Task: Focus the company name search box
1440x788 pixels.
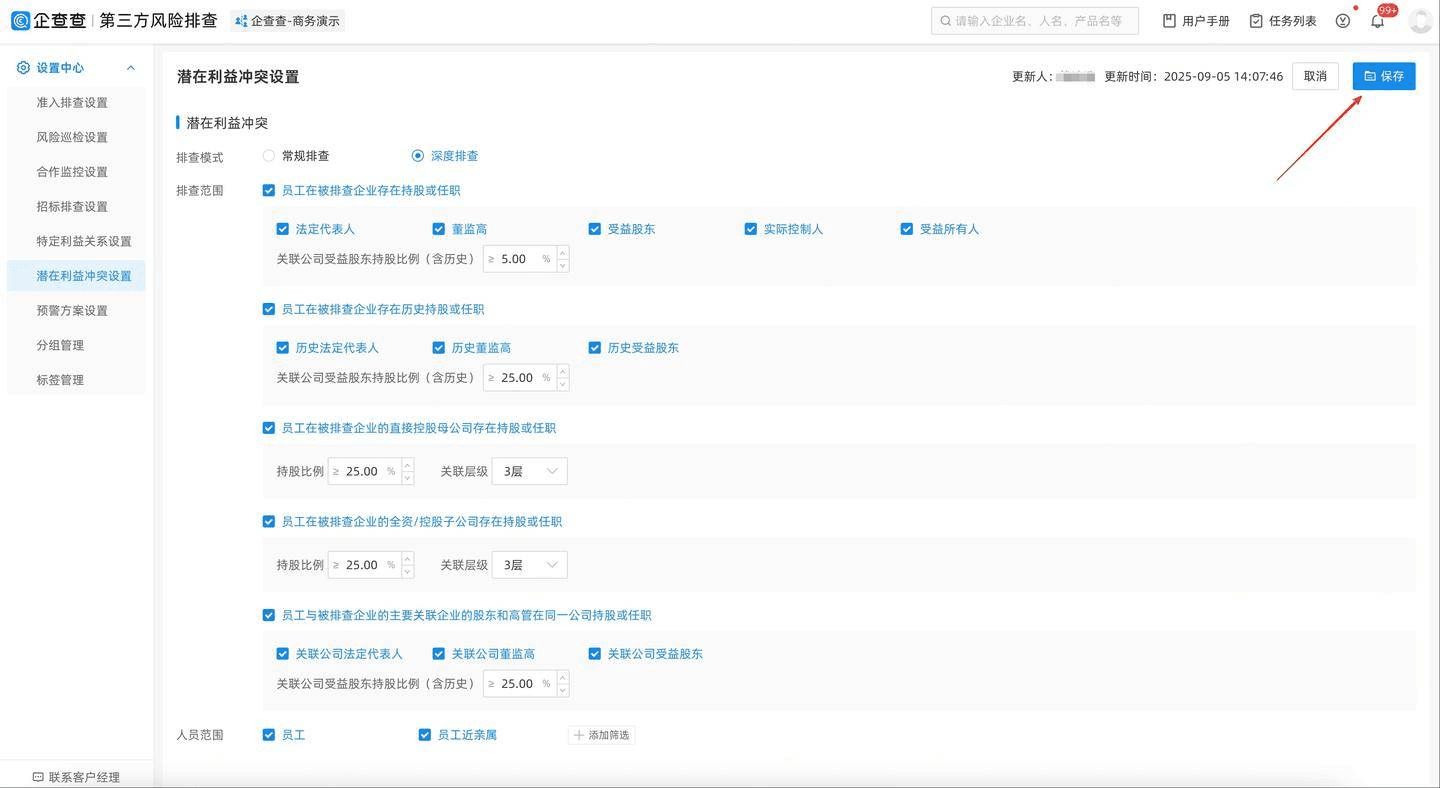Action: (1035, 21)
